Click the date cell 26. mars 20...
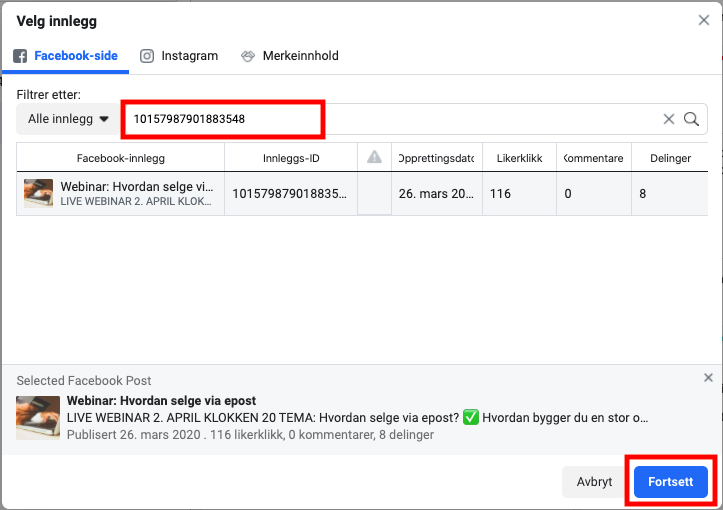 tap(436, 194)
